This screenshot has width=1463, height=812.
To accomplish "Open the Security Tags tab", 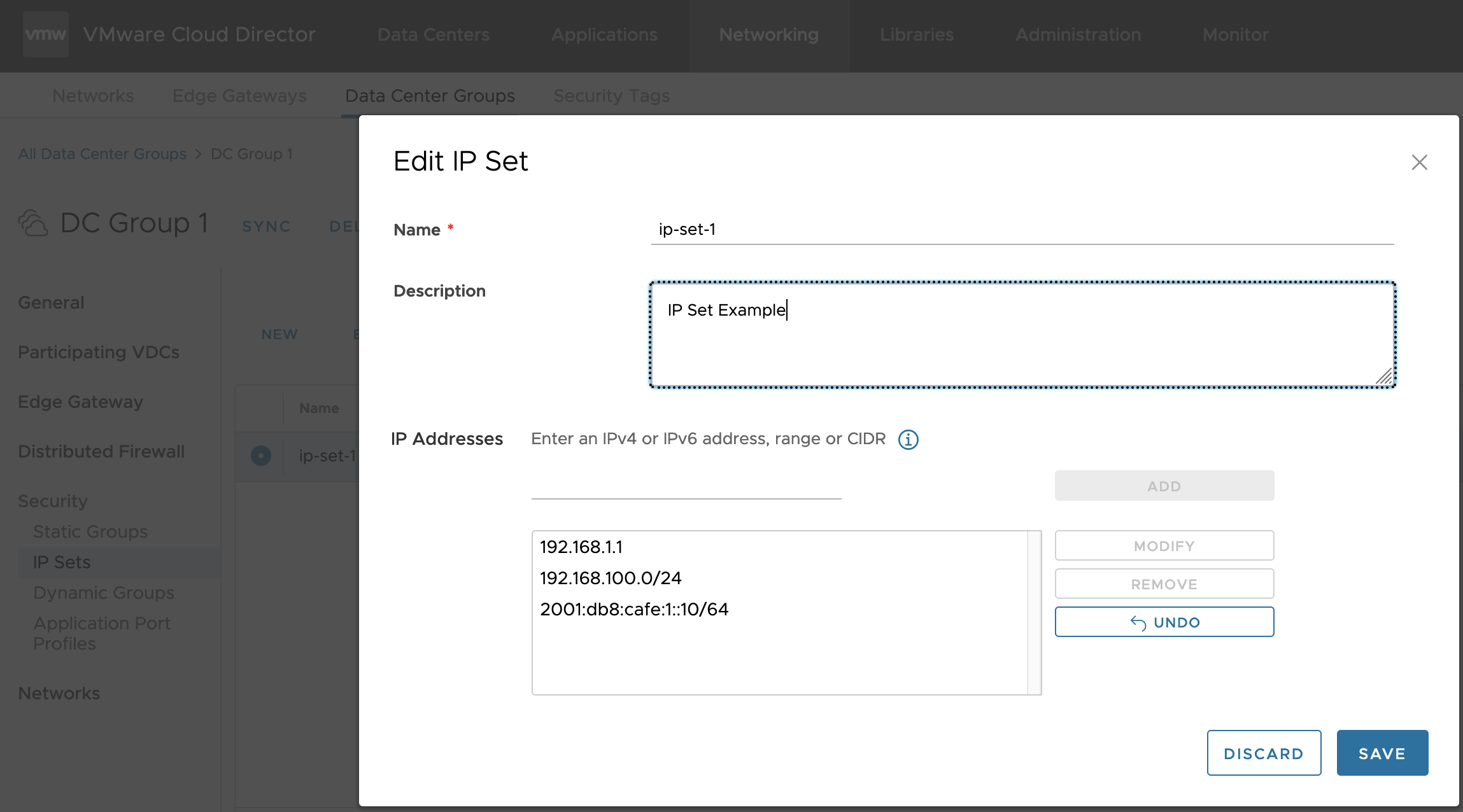I will pyautogui.click(x=611, y=96).
